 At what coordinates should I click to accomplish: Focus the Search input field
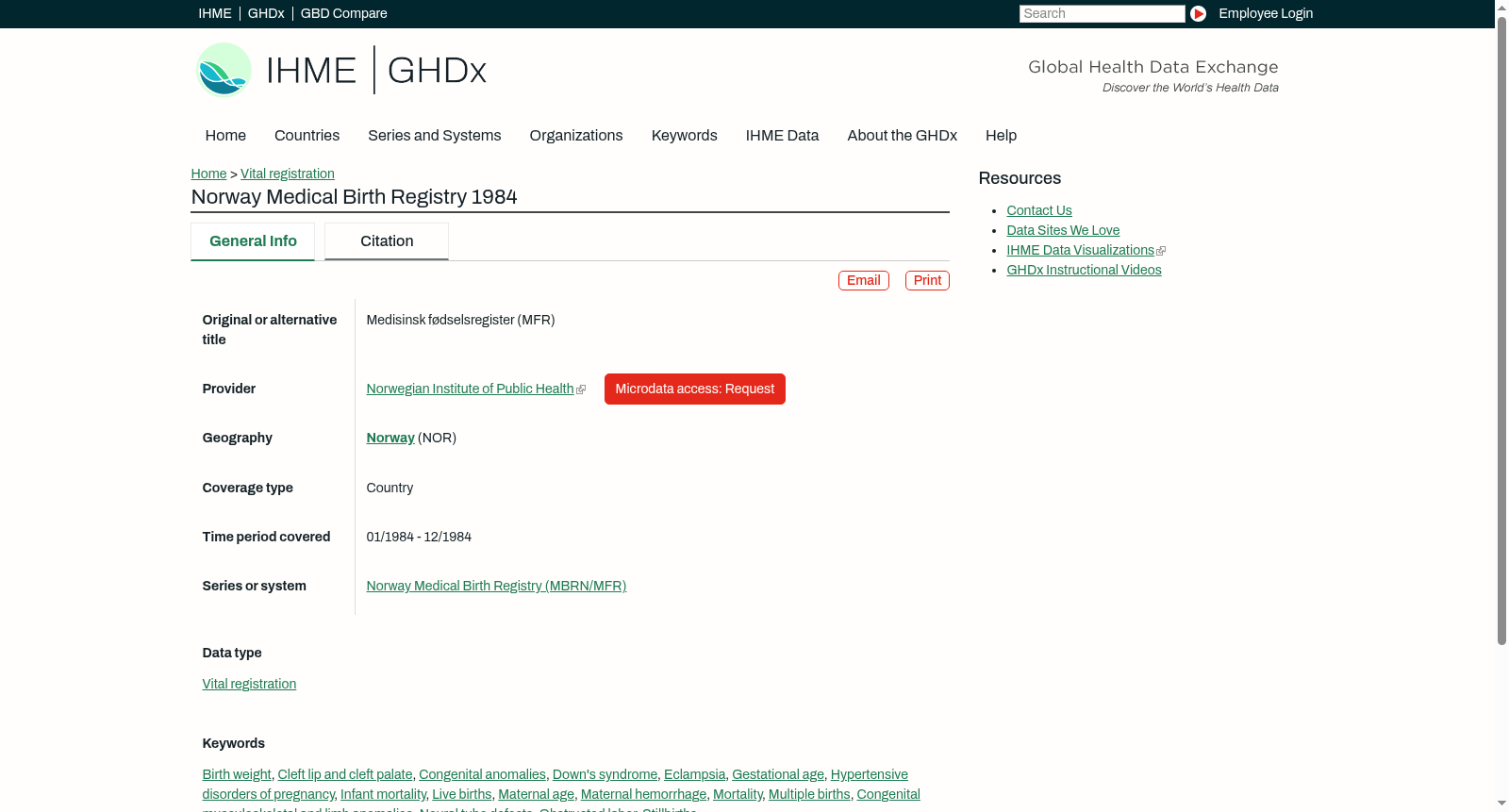point(1102,13)
